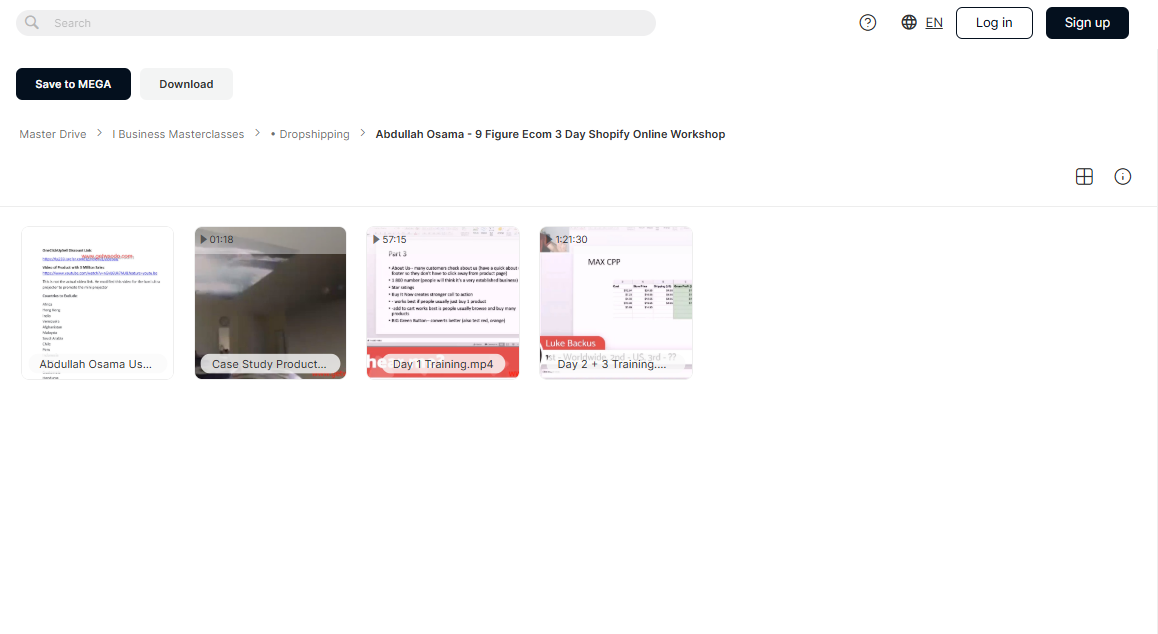The width and height of the screenshot is (1158, 634).
Task: Navigate to I Business Masterclasses breadcrumb
Action: 178,134
